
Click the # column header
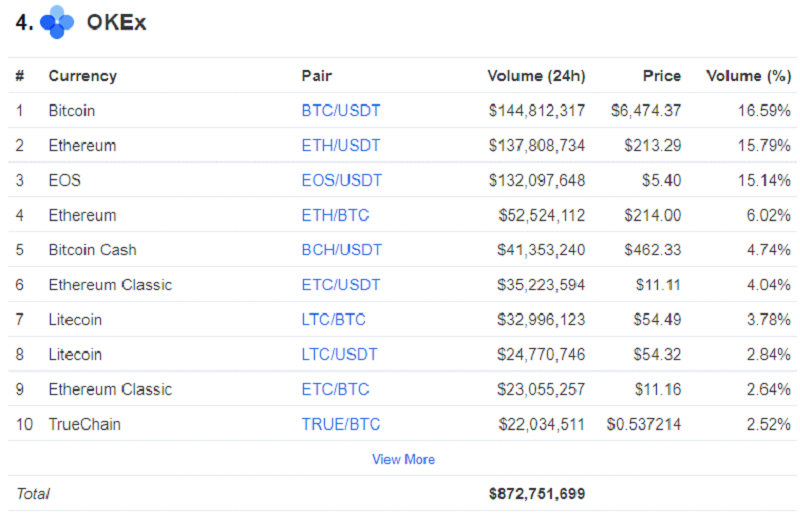pyautogui.click(x=20, y=76)
